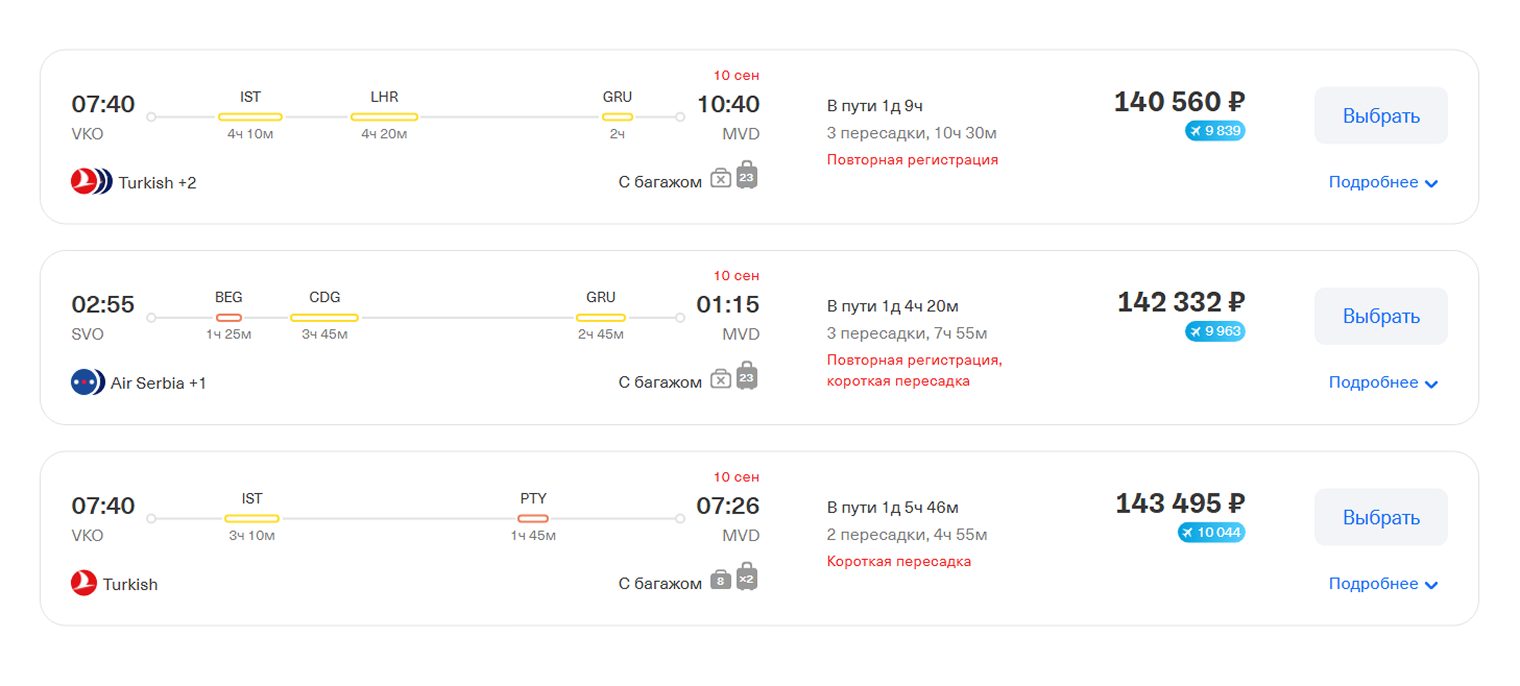1520x686 pixels.
Task: Expand Подробнее for the 140 560 ₽ flight
Action: pos(1382,182)
